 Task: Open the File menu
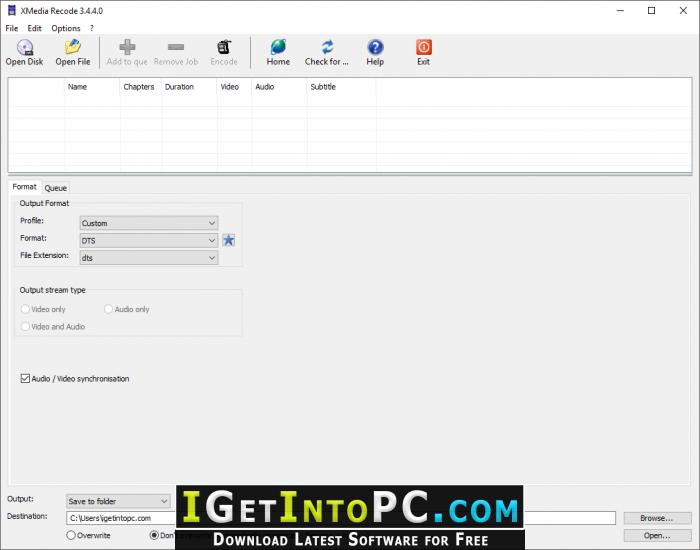[12, 28]
